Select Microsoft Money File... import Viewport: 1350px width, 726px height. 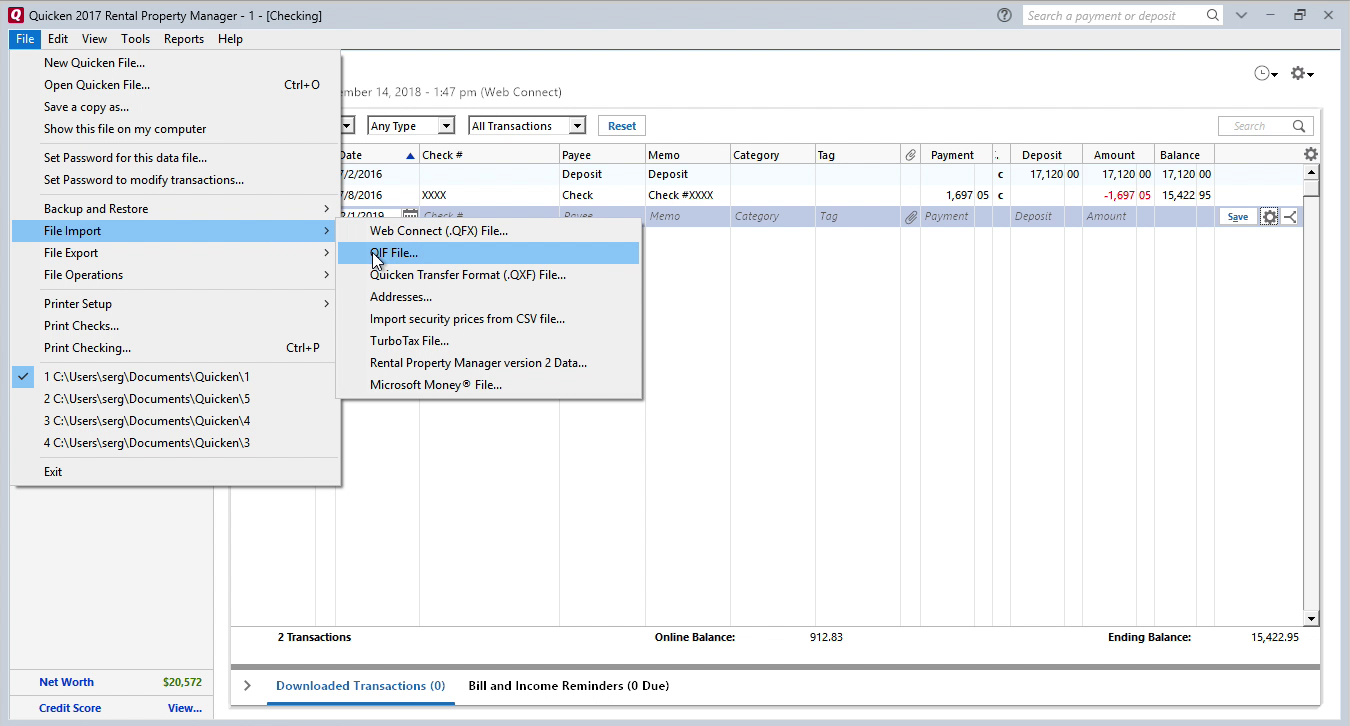(x=488, y=385)
